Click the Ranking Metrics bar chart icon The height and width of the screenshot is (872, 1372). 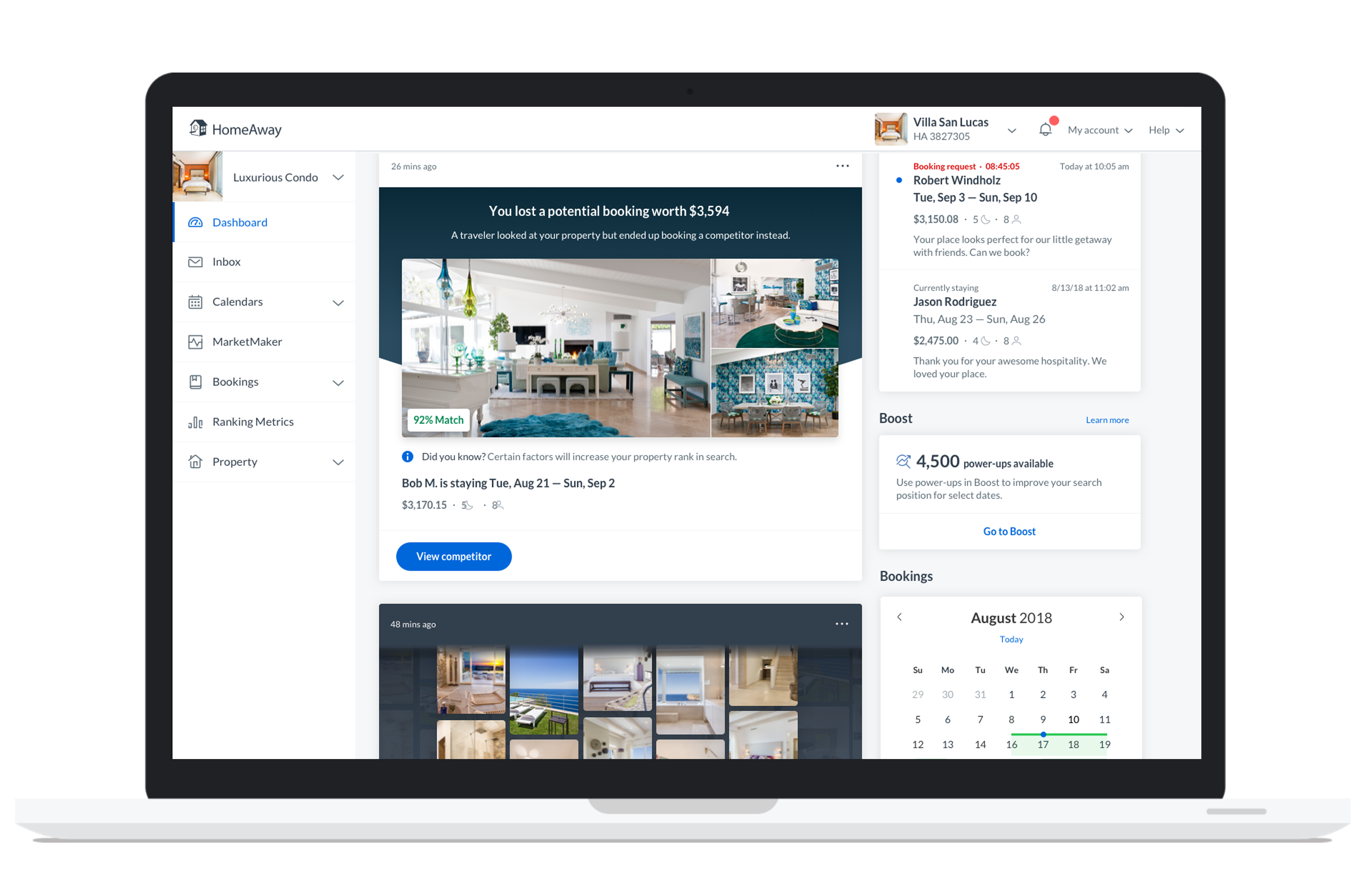pos(195,422)
